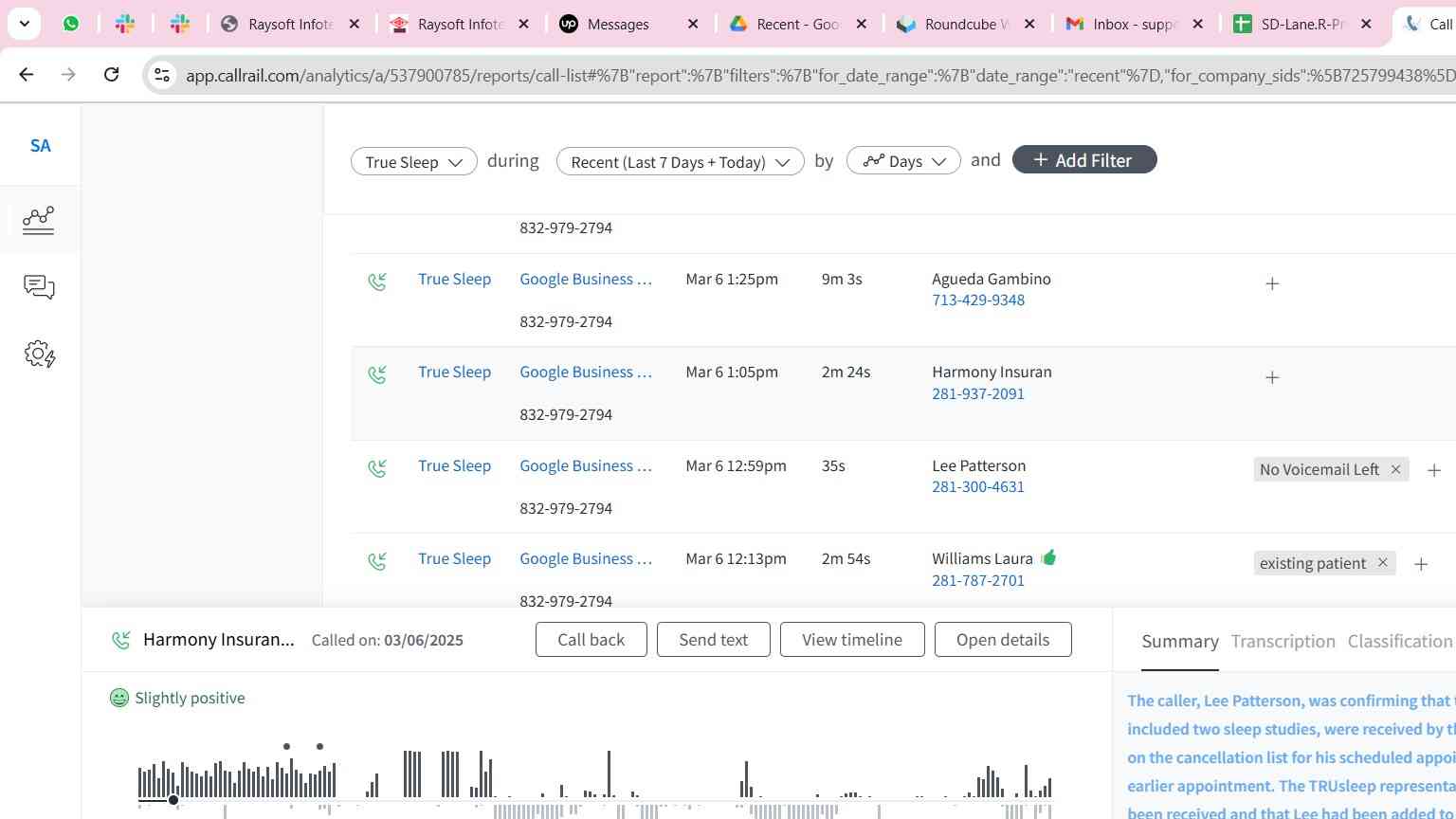
Task: Move the audio playback position handle
Action: pos(173,800)
